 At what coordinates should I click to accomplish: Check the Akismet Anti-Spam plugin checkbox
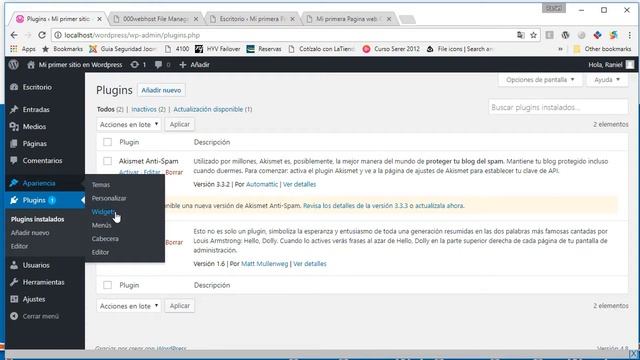point(107,161)
